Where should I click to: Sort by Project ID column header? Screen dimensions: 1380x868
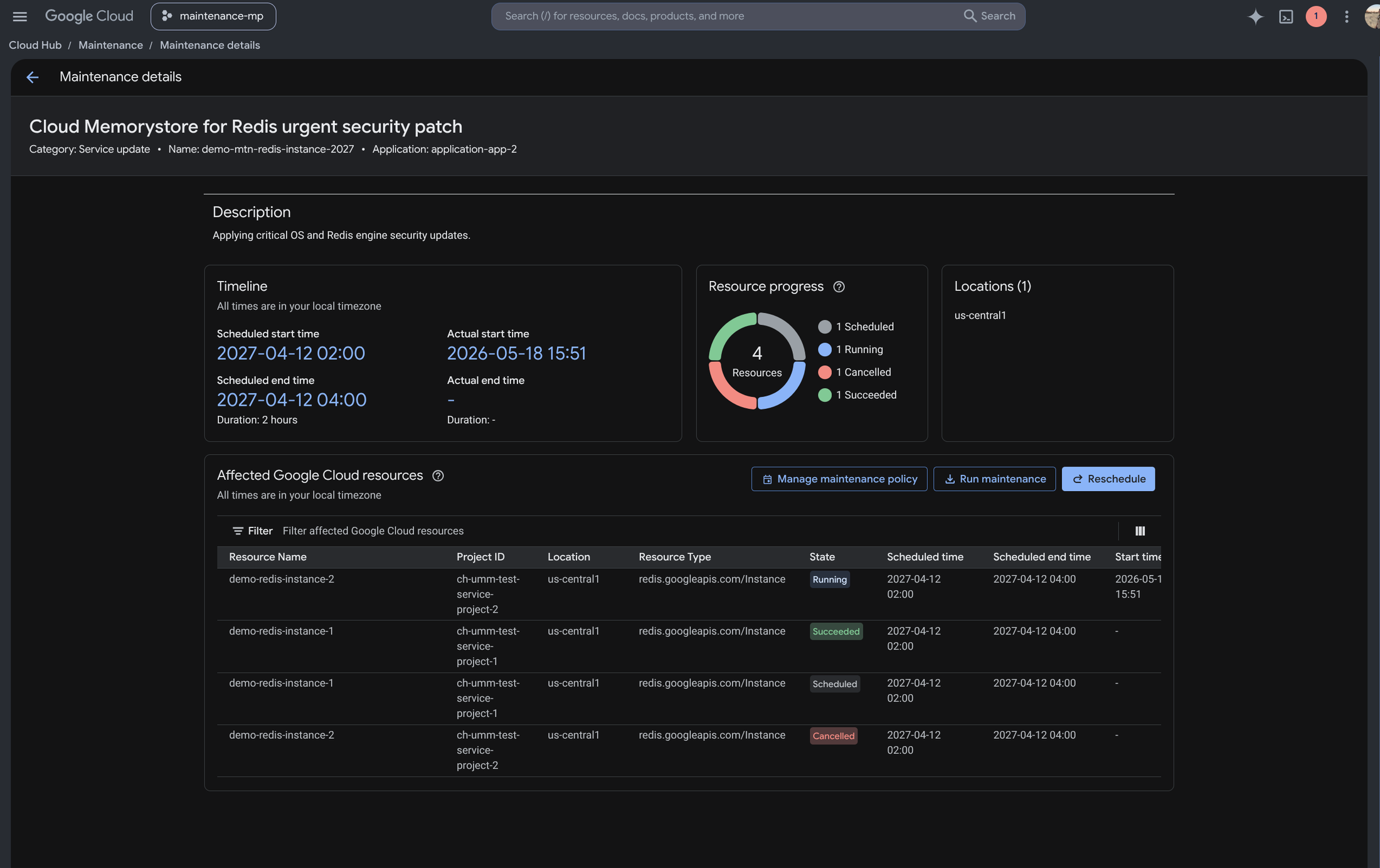(480, 557)
